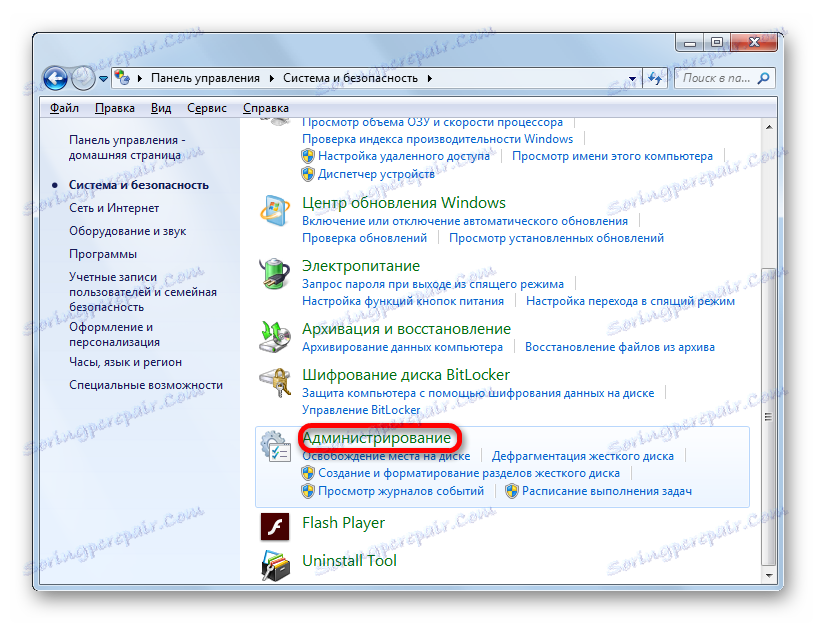Click Настройка перехода в спящий режим
Screen dimensions: 817x624
tap(630, 301)
